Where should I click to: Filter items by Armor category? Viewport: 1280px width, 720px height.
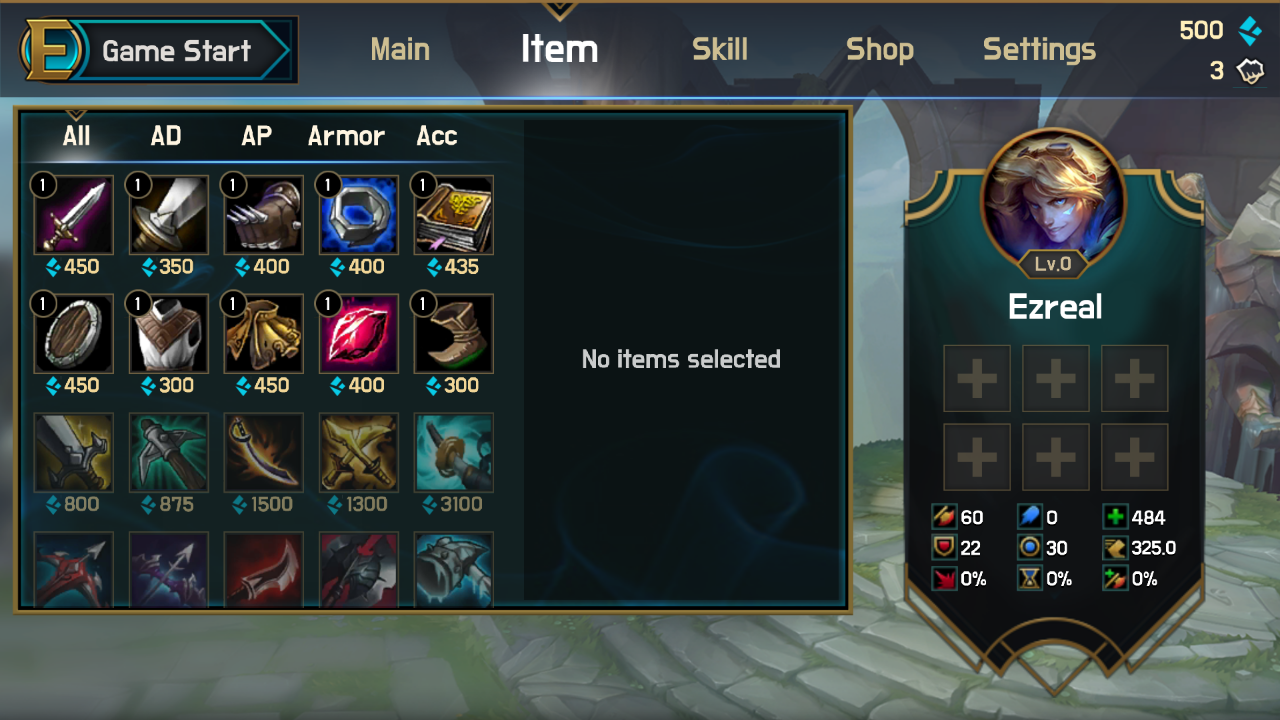pyautogui.click(x=346, y=136)
